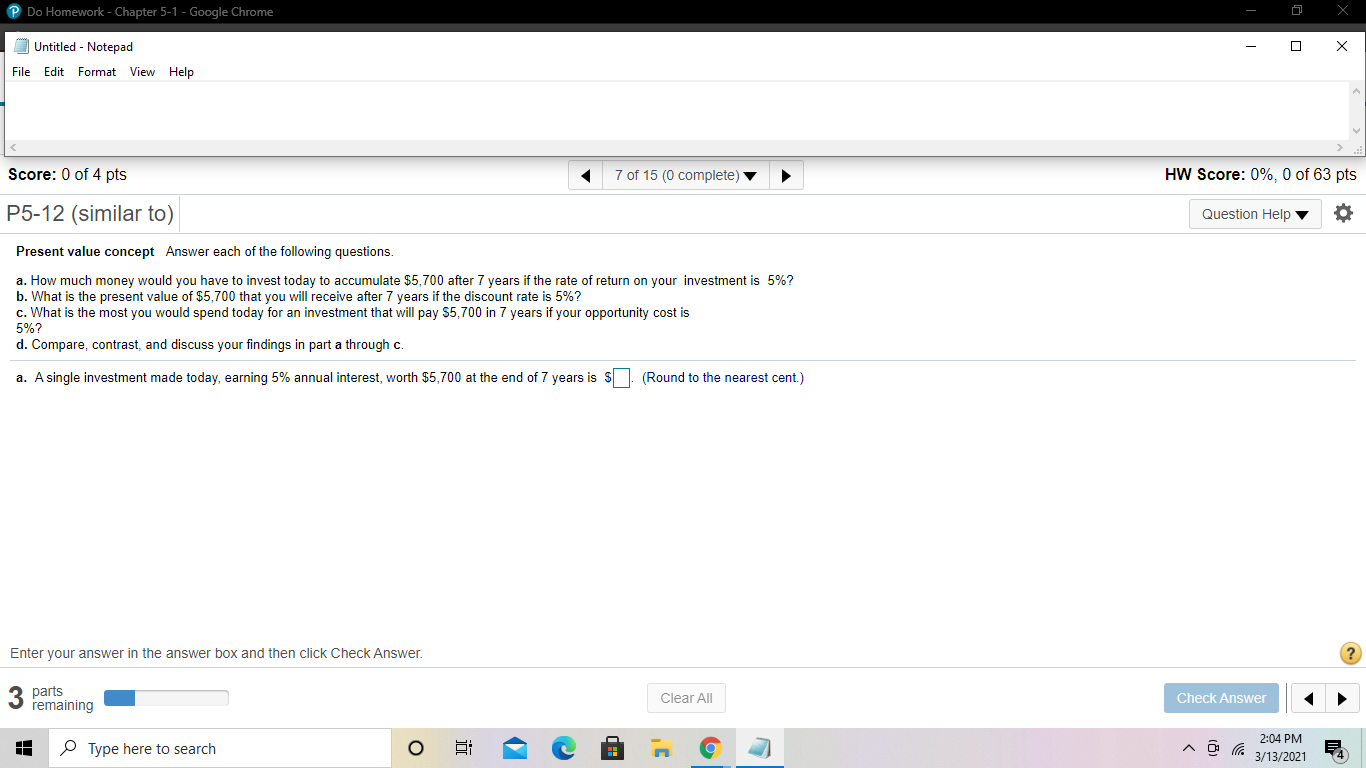Open the Microsoft Store taskbar icon

pyautogui.click(x=613, y=748)
